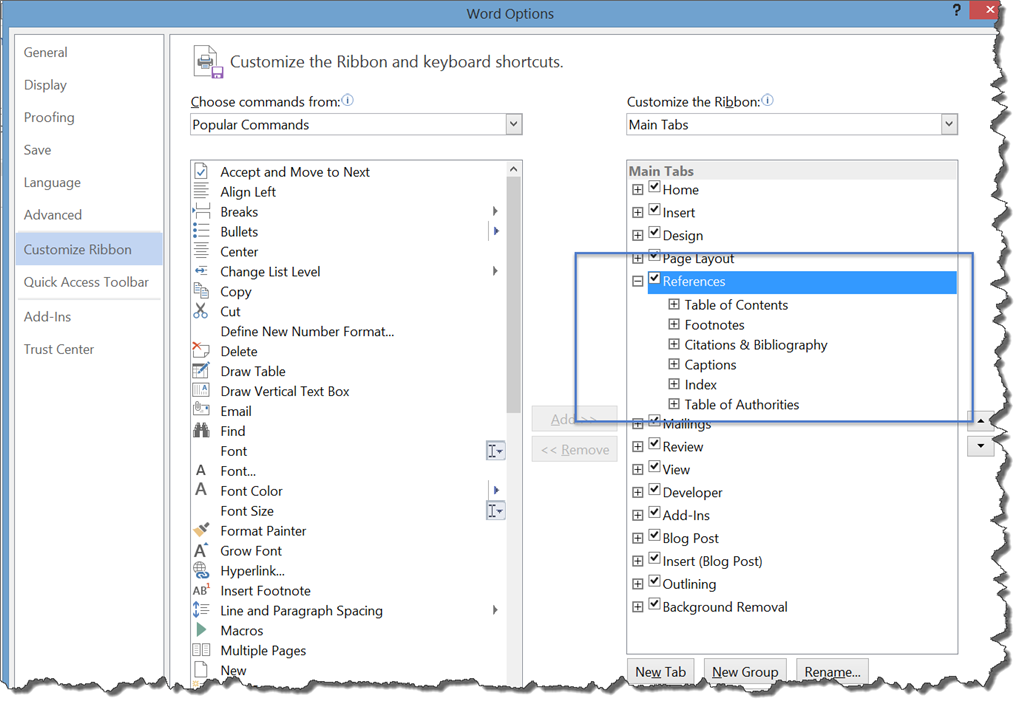Click the Hyperlink globe icon
Viewport: 1024px width, 709px height.
pos(201,570)
